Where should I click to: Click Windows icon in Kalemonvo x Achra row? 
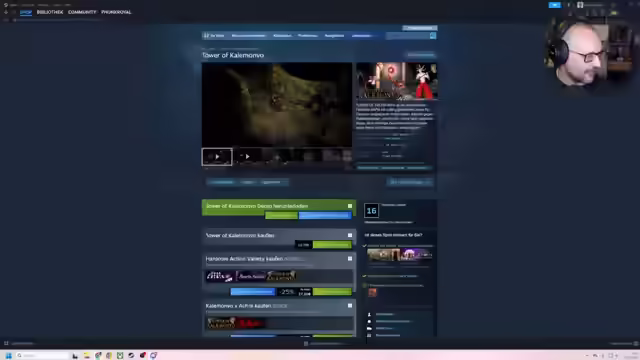pyautogui.click(x=350, y=306)
